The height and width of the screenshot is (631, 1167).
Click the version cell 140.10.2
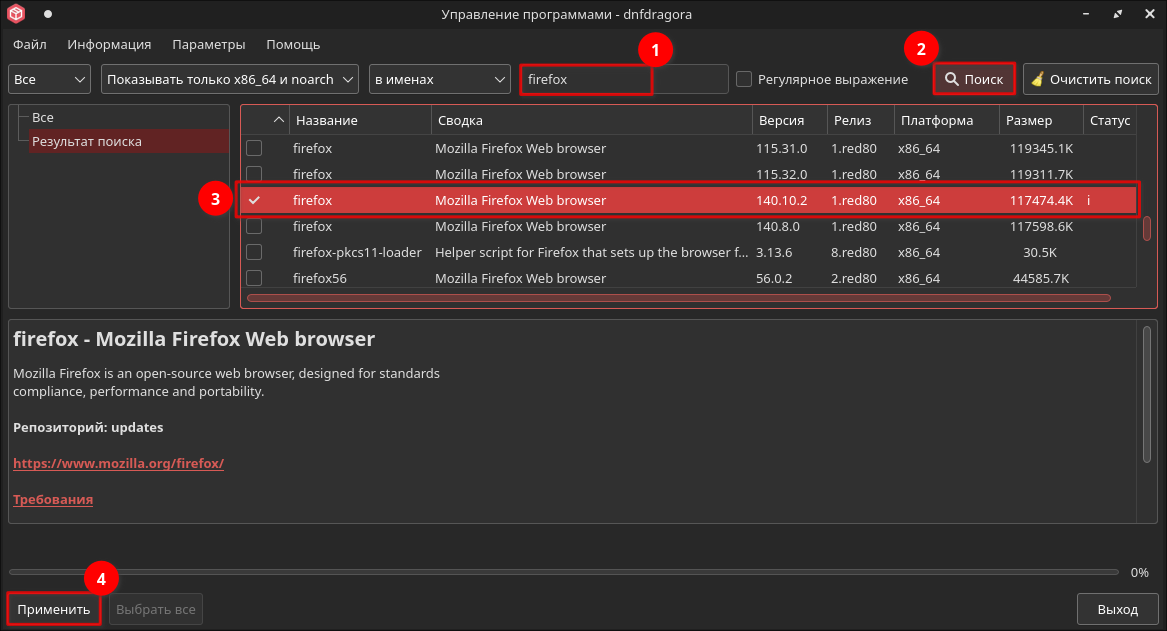coord(781,200)
